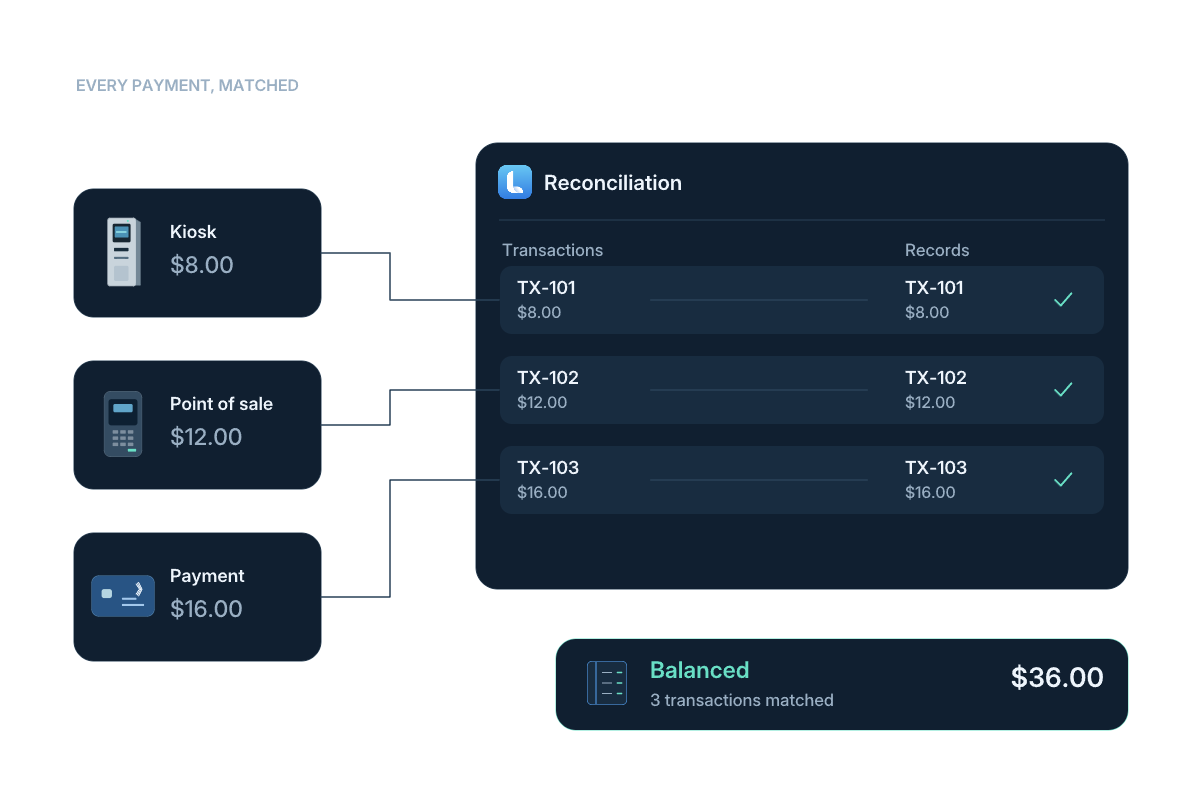Click the "3 transactions matched" text
Screen dimensions: 1200x800
coord(742,700)
